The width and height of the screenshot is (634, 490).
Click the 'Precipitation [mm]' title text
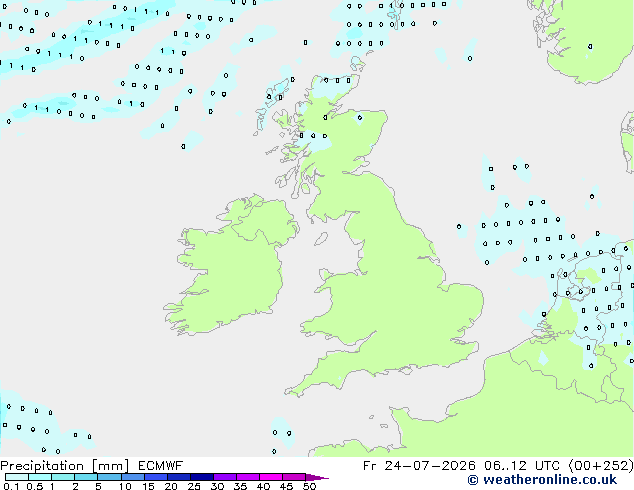click(x=64, y=466)
